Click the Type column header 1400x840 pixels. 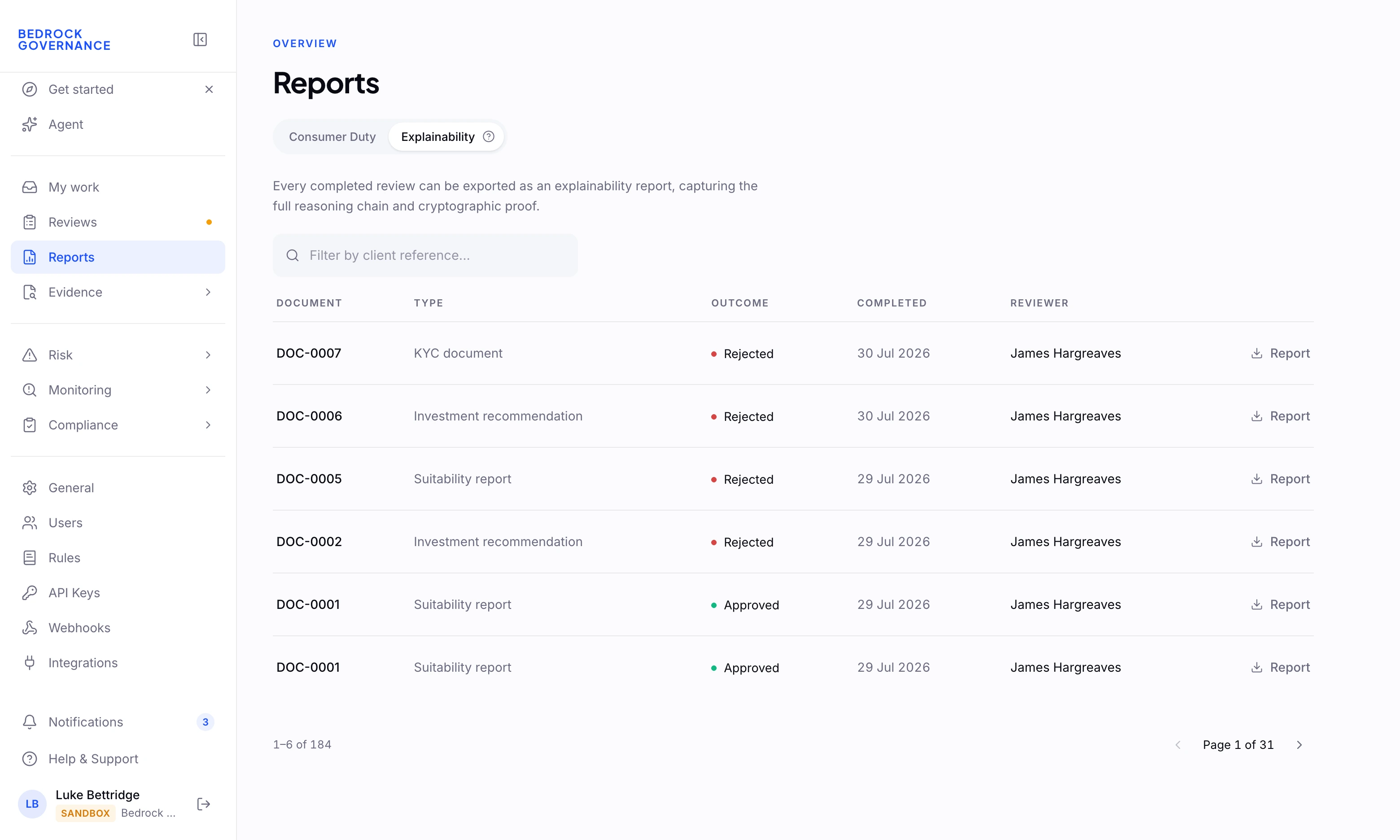(x=429, y=303)
